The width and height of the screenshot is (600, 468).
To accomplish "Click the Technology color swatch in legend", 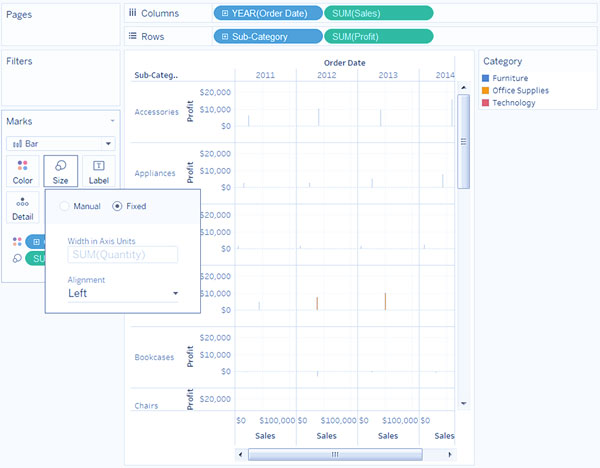I will 486,103.
